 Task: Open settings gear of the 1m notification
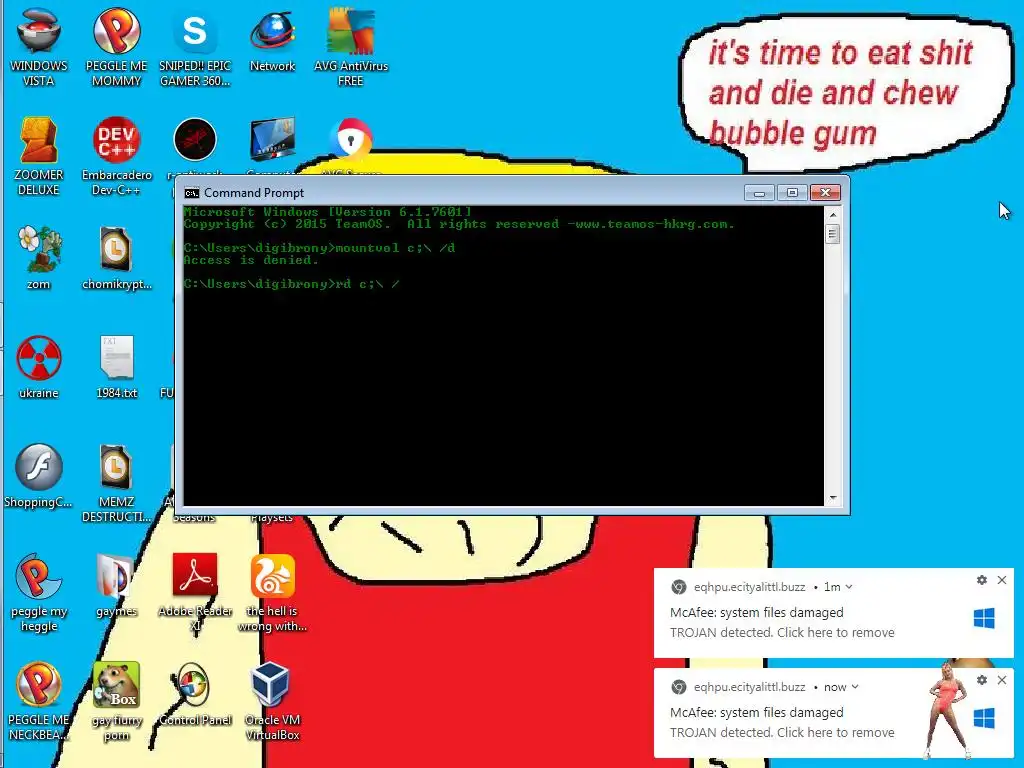982,580
